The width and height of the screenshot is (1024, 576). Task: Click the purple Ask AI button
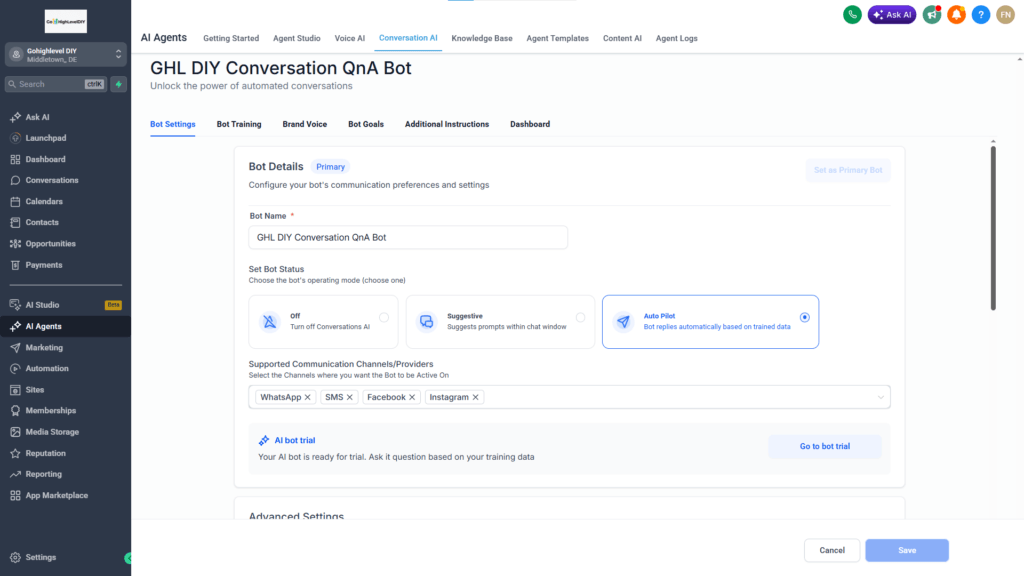coord(891,14)
